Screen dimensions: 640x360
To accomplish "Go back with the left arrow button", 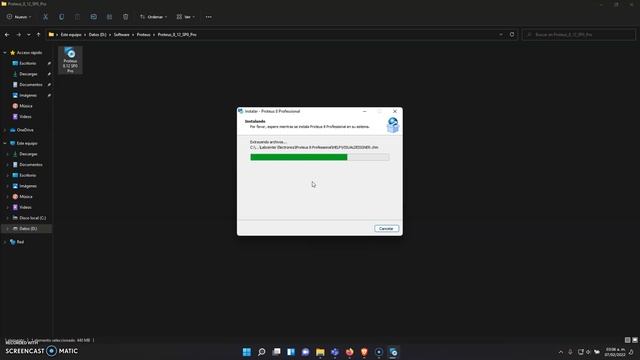I will pos(7,35).
